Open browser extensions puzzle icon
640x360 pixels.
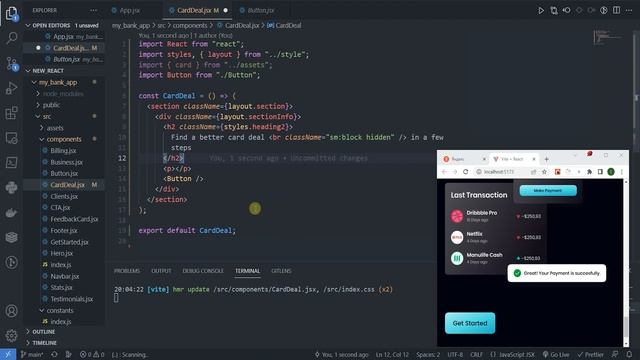point(589,172)
